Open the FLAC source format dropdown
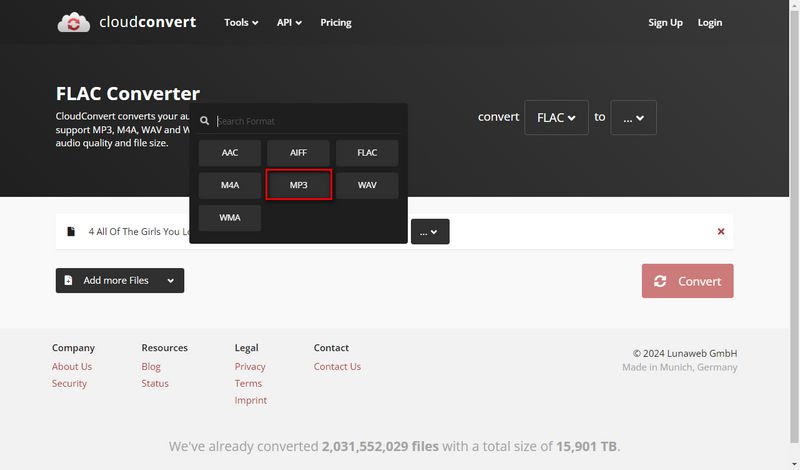The image size is (800, 470). click(556, 117)
